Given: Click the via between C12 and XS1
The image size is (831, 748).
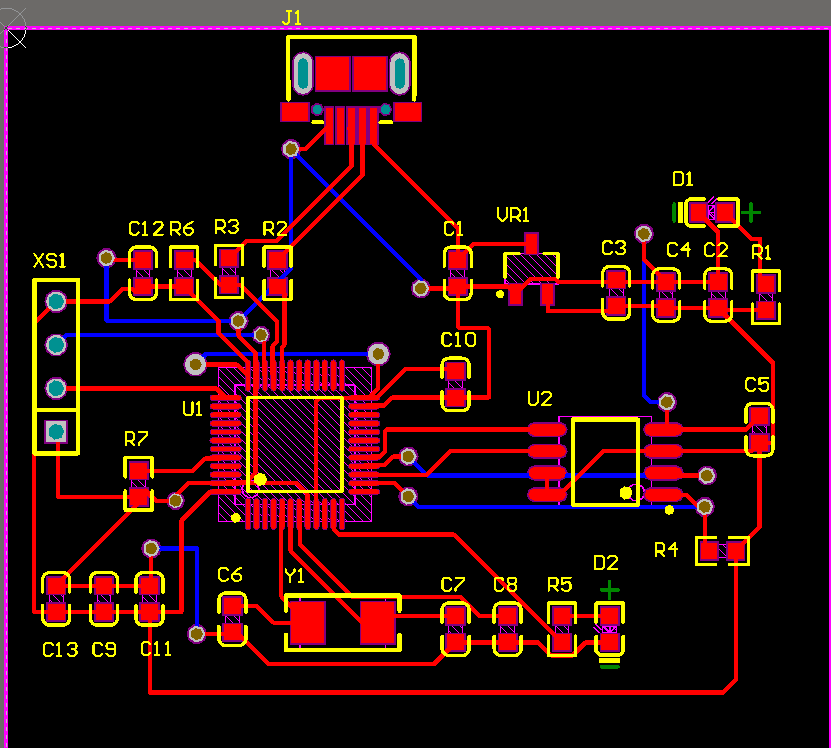Looking at the screenshot, I should [104, 258].
